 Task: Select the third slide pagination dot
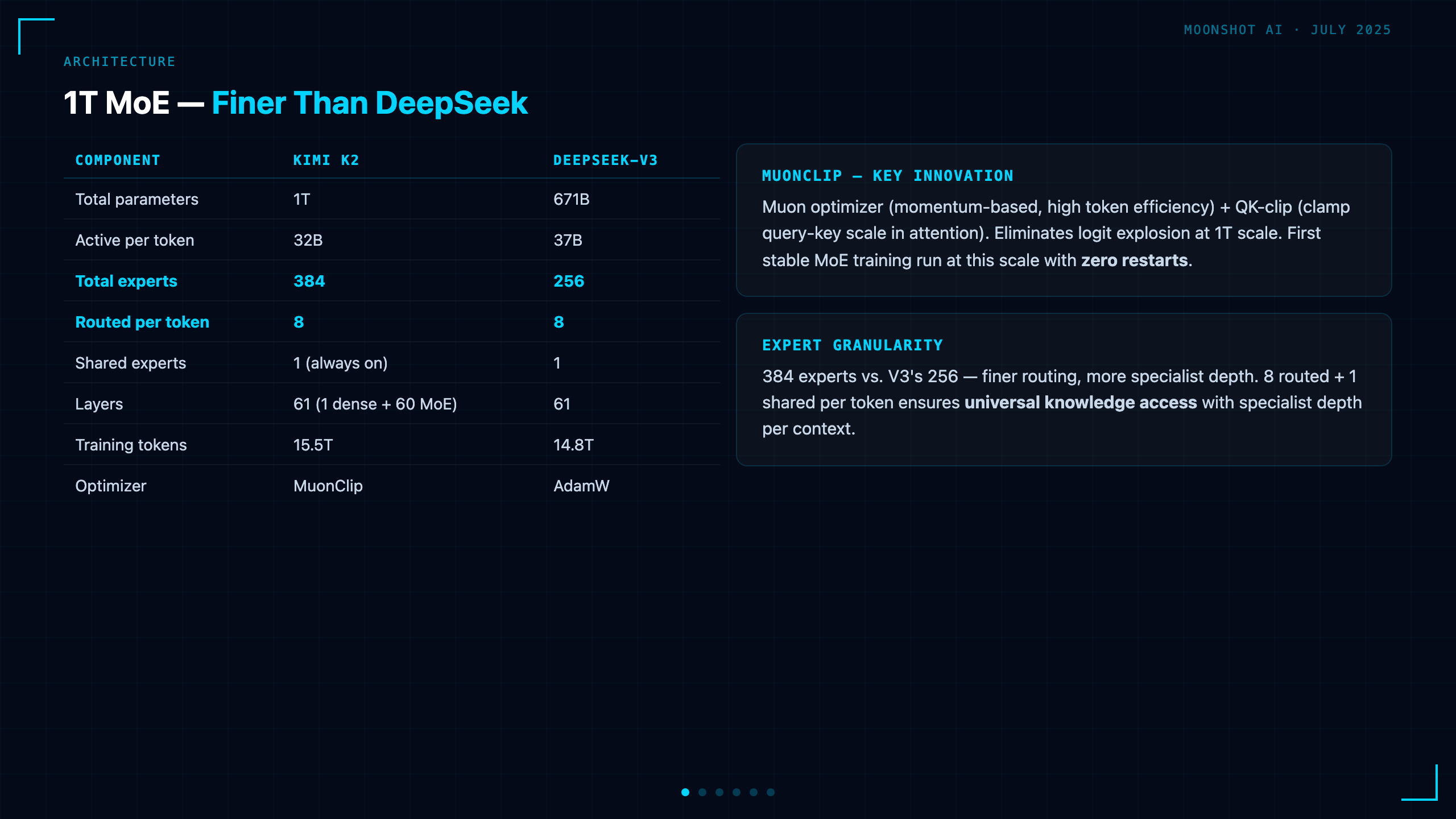[x=719, y=792]
